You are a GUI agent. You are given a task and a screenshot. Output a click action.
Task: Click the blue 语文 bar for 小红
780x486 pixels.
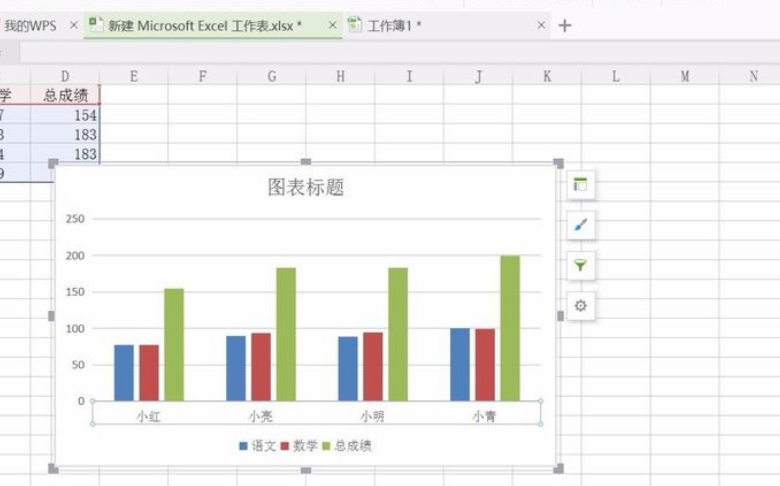tap(124, 373)
